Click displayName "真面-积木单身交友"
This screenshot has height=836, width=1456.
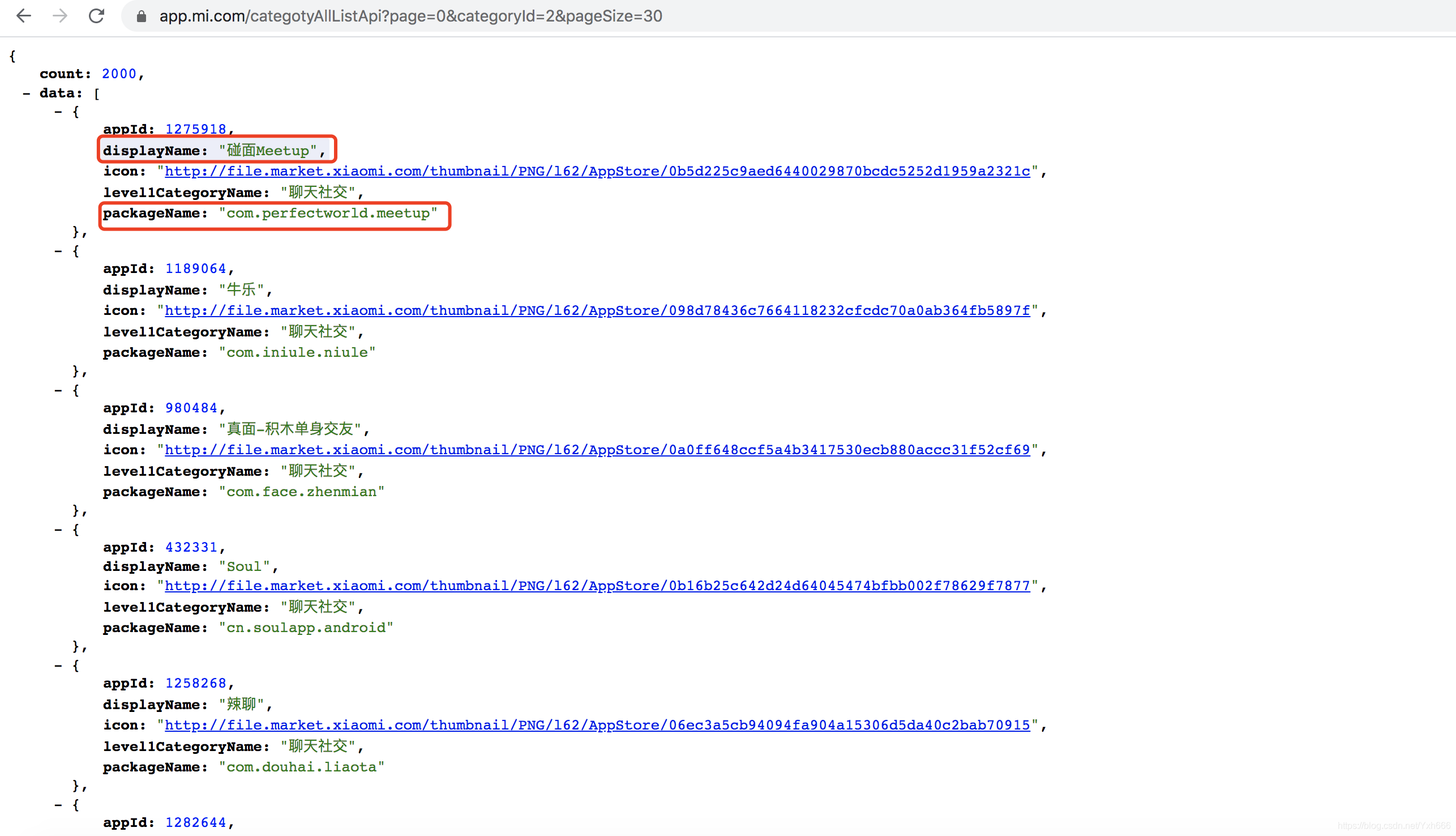(290, 429)
